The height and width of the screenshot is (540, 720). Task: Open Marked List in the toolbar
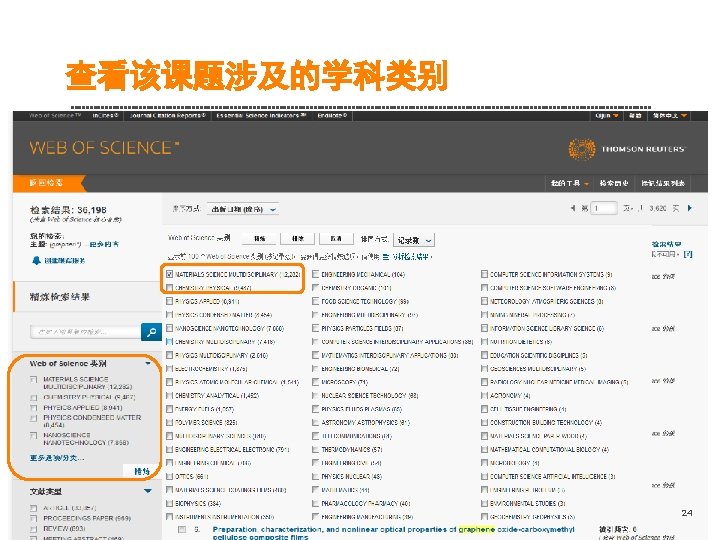663,183
